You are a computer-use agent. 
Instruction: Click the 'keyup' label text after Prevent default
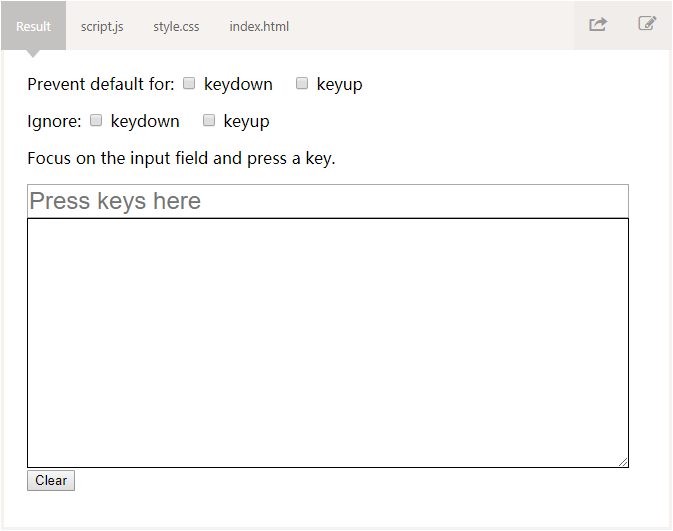point(339,84)
